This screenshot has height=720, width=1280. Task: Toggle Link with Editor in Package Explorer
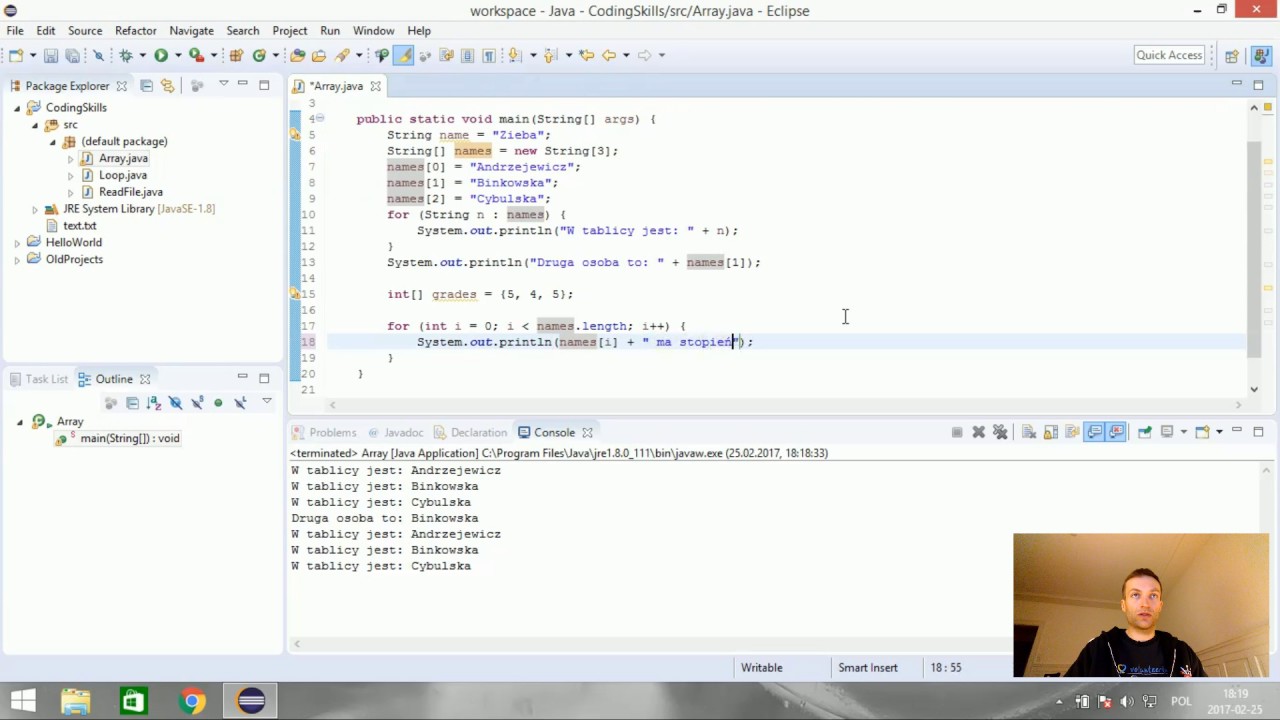pos(167,86)
